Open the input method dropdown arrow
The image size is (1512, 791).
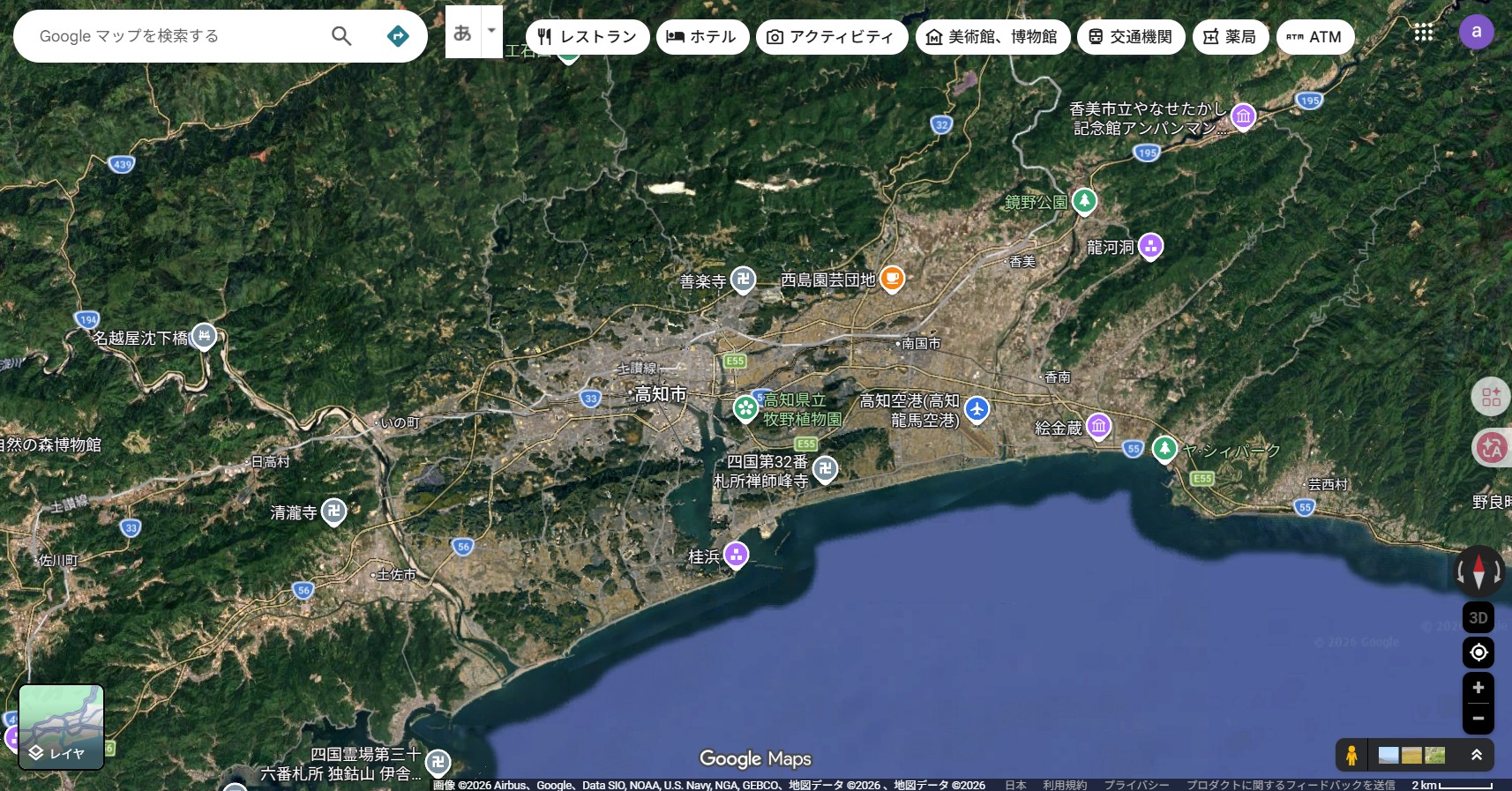pyautogui.click(x=491, y=31)
